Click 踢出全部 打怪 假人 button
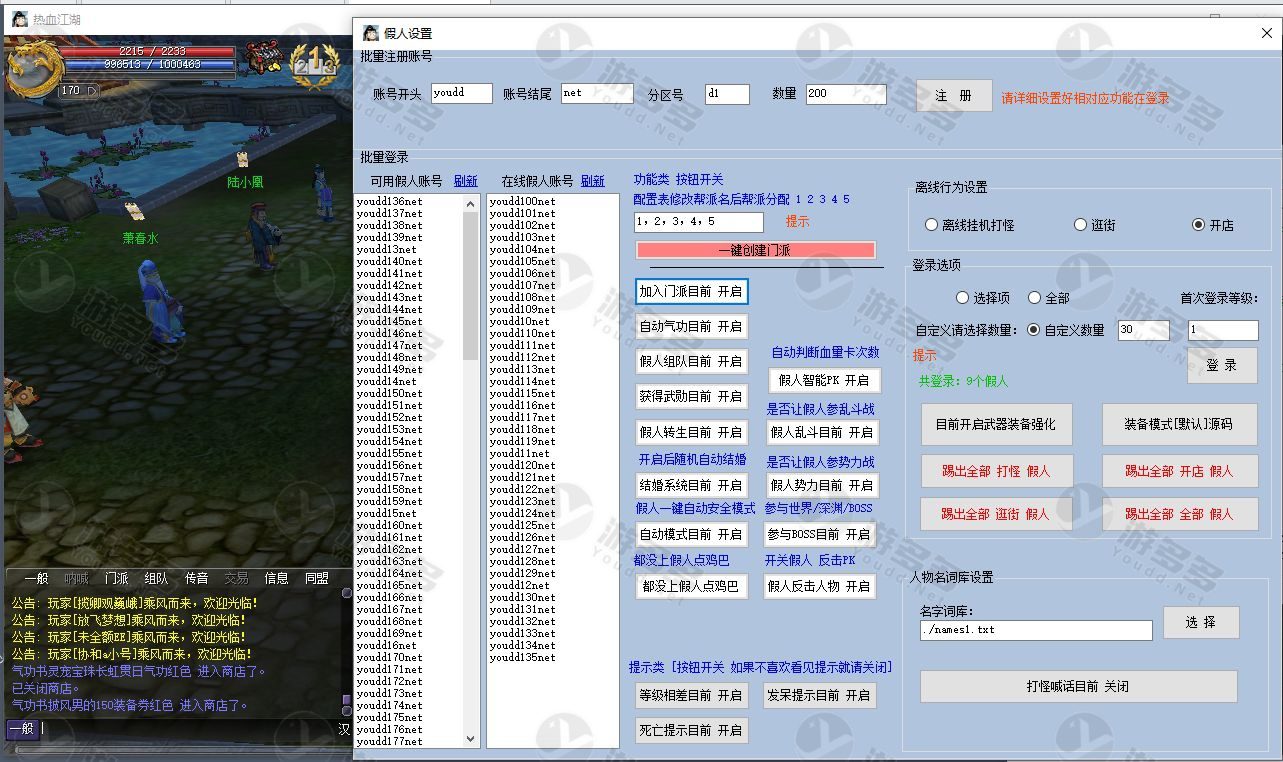1283x762 pixels. [995, 471]
